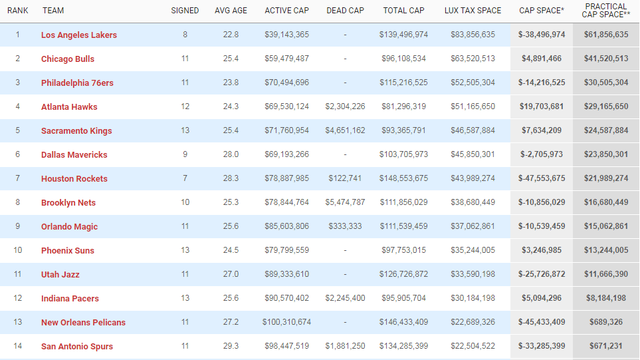Select the Sacramento Kings link
Screen dimensions: 640x360
pyautogui.click(x=76, y=131)
